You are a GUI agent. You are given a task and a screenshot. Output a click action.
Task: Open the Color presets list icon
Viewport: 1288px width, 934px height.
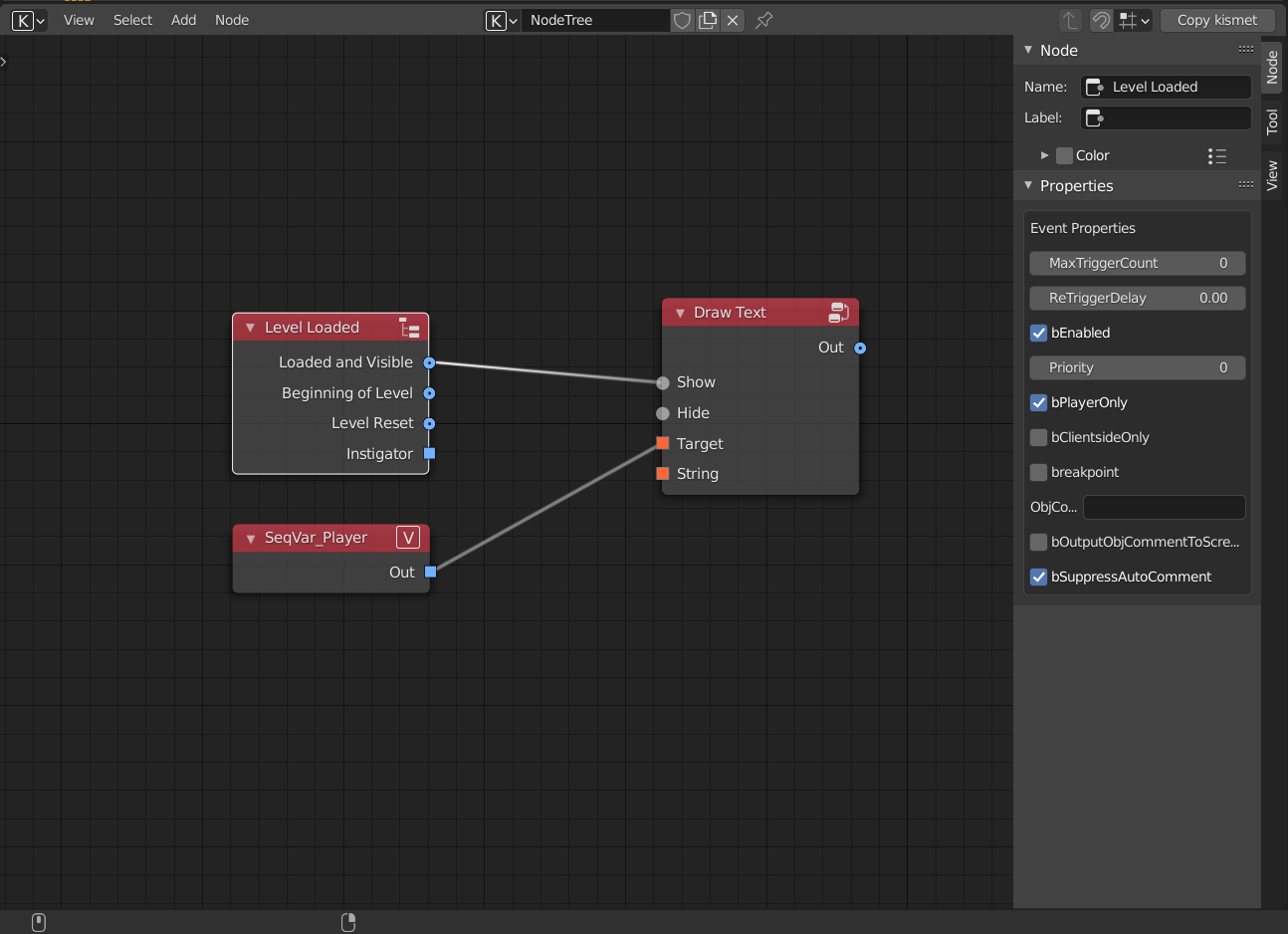[x=1216, y=155]
